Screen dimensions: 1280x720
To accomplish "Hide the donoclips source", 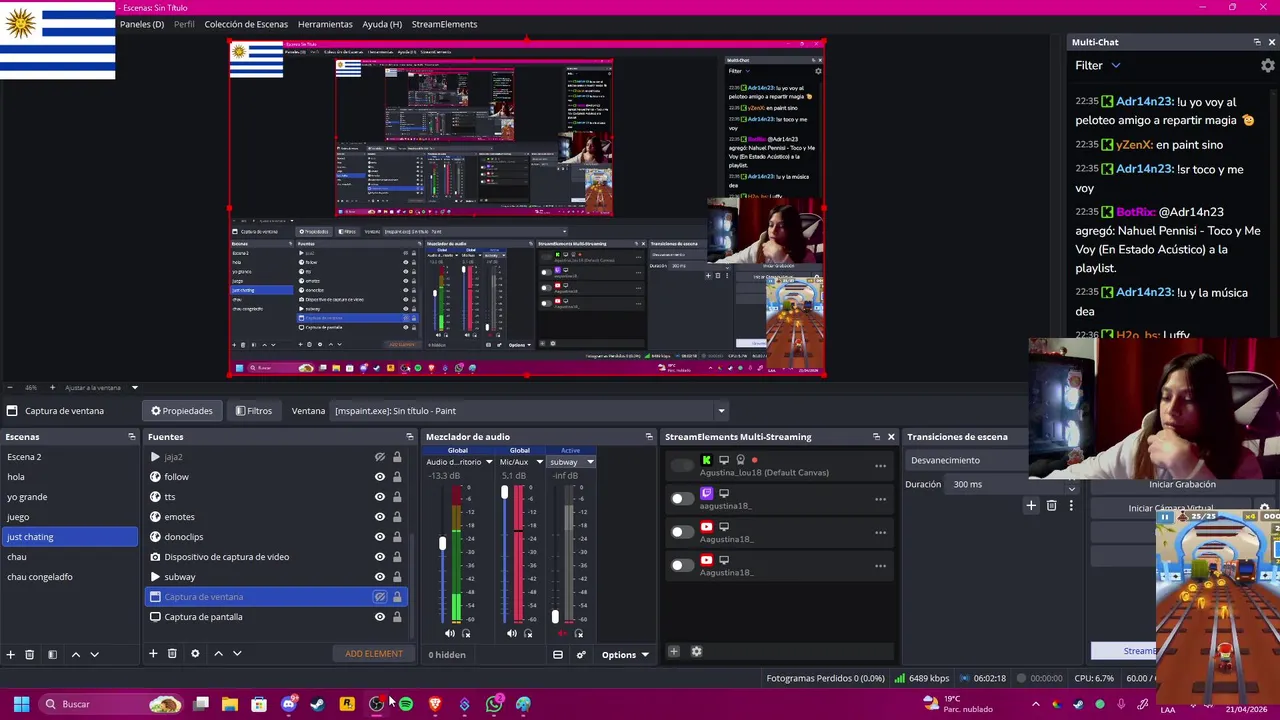I will (380, 537).
